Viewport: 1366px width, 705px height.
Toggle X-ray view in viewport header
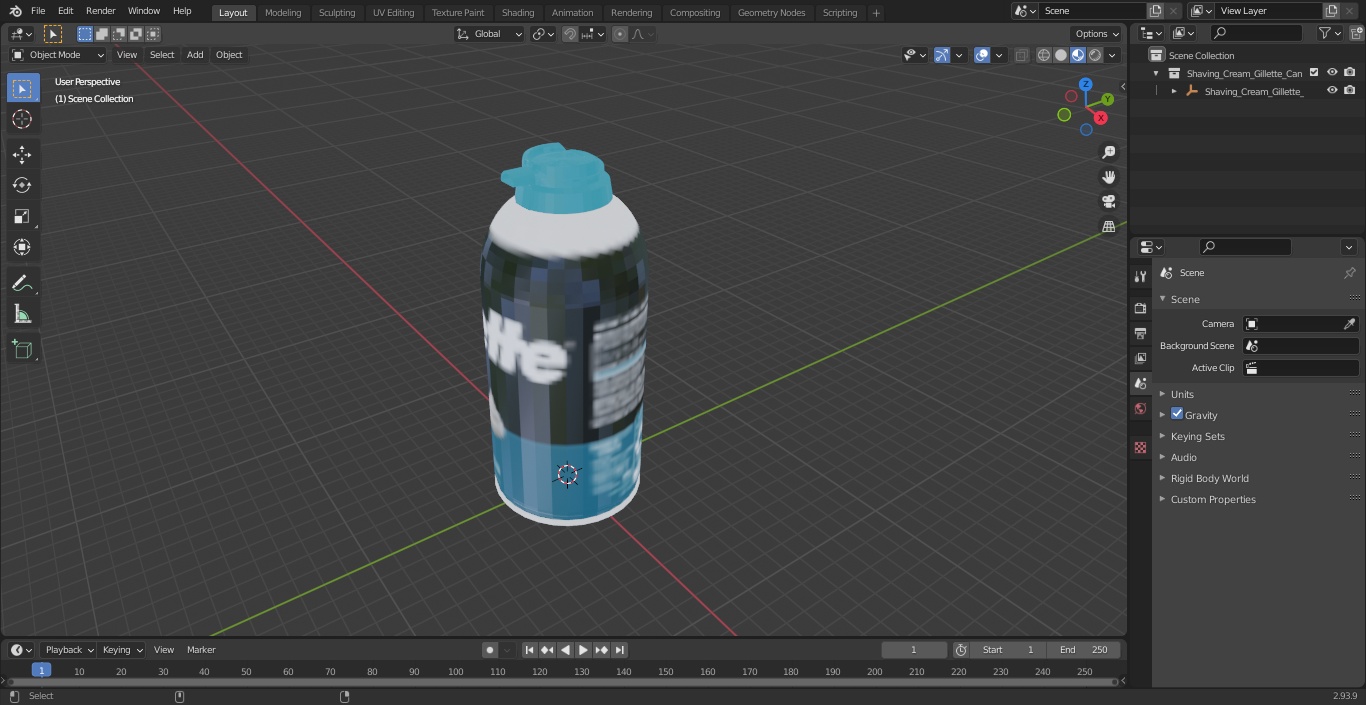(x=1021, y=55)
